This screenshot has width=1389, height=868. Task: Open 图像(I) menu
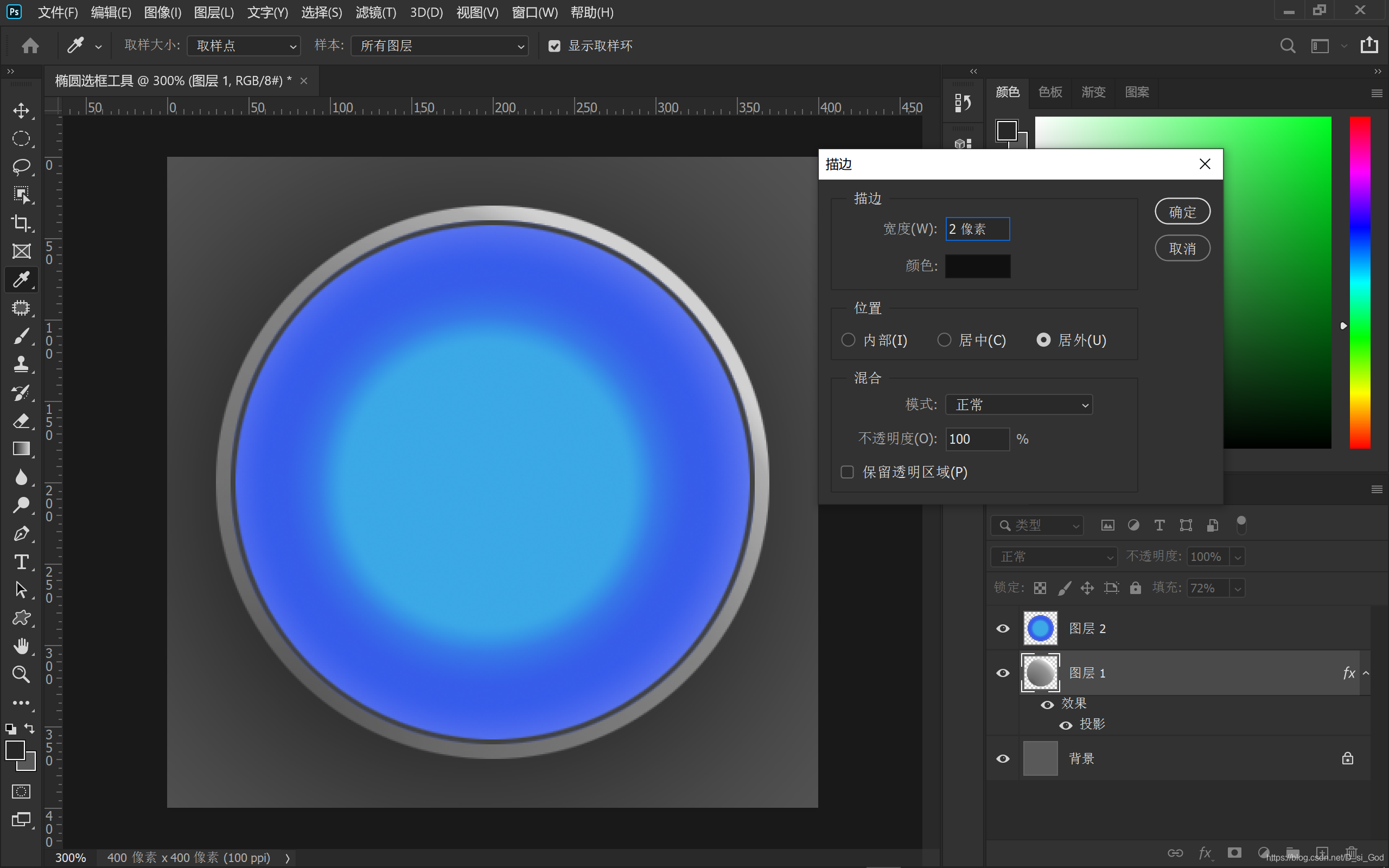[x=162, y=12]
